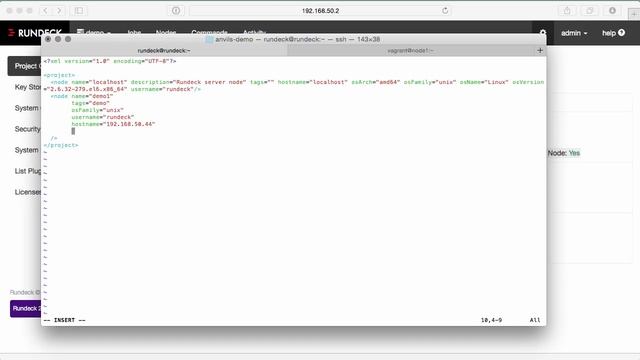Click the -- INSERT -- mode indicator
This screenshot has height=360, width=640.
pos(64,320)
